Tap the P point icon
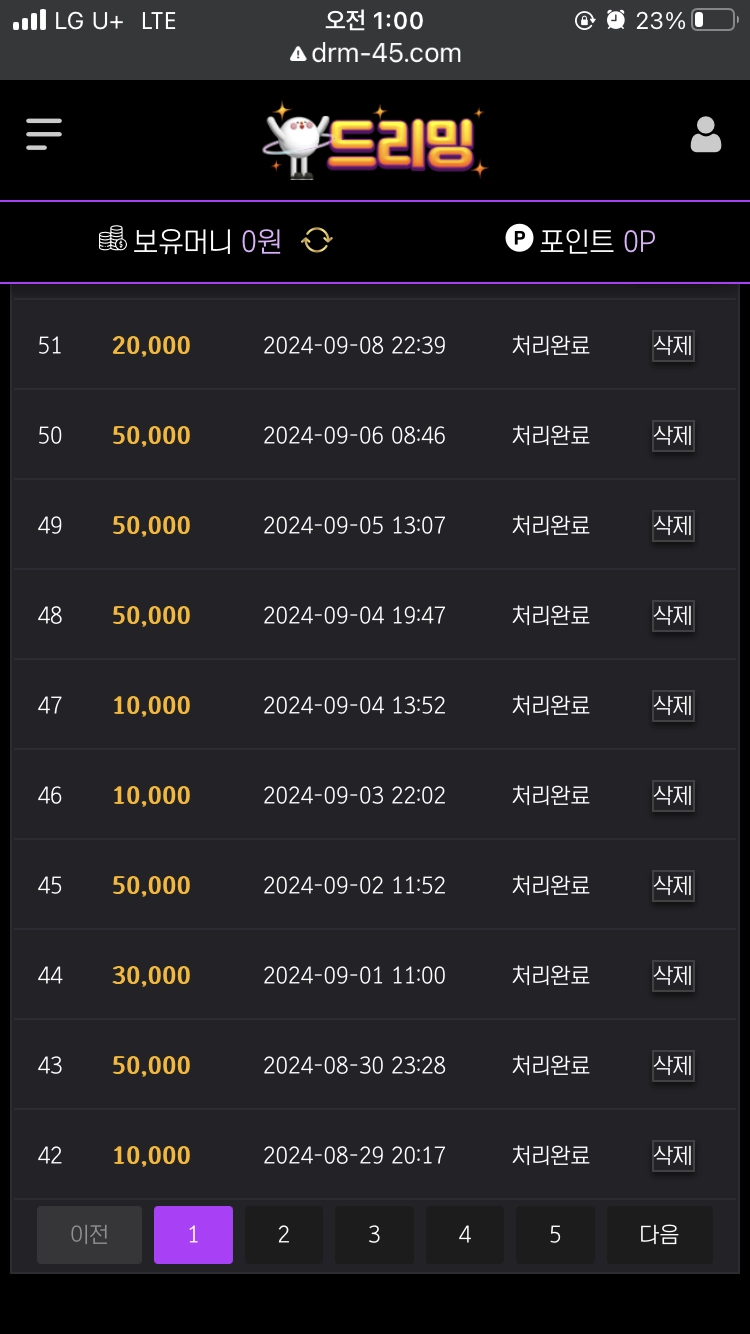The image size is (750, 1334). click(519, 238)
